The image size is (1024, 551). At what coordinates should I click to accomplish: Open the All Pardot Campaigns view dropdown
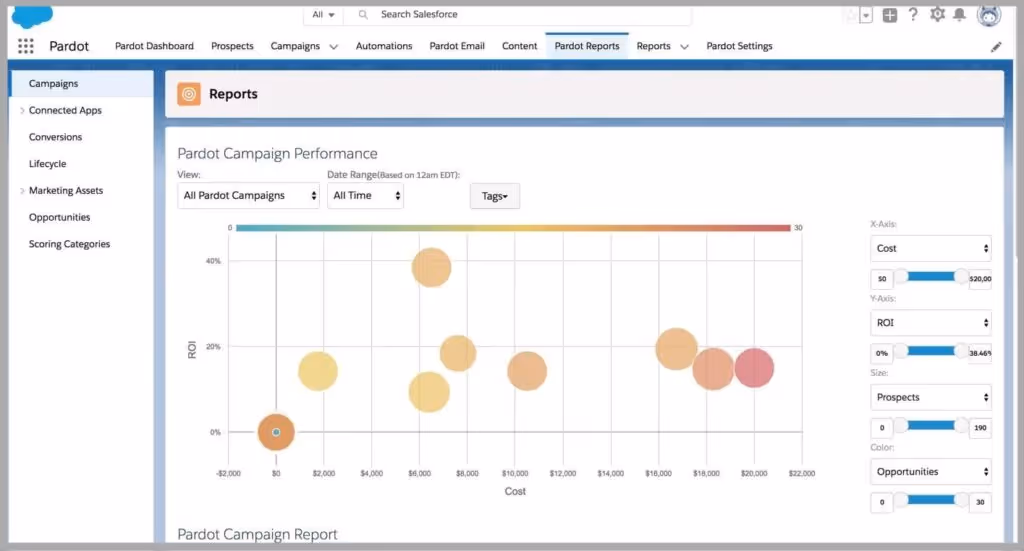point(248,195)
